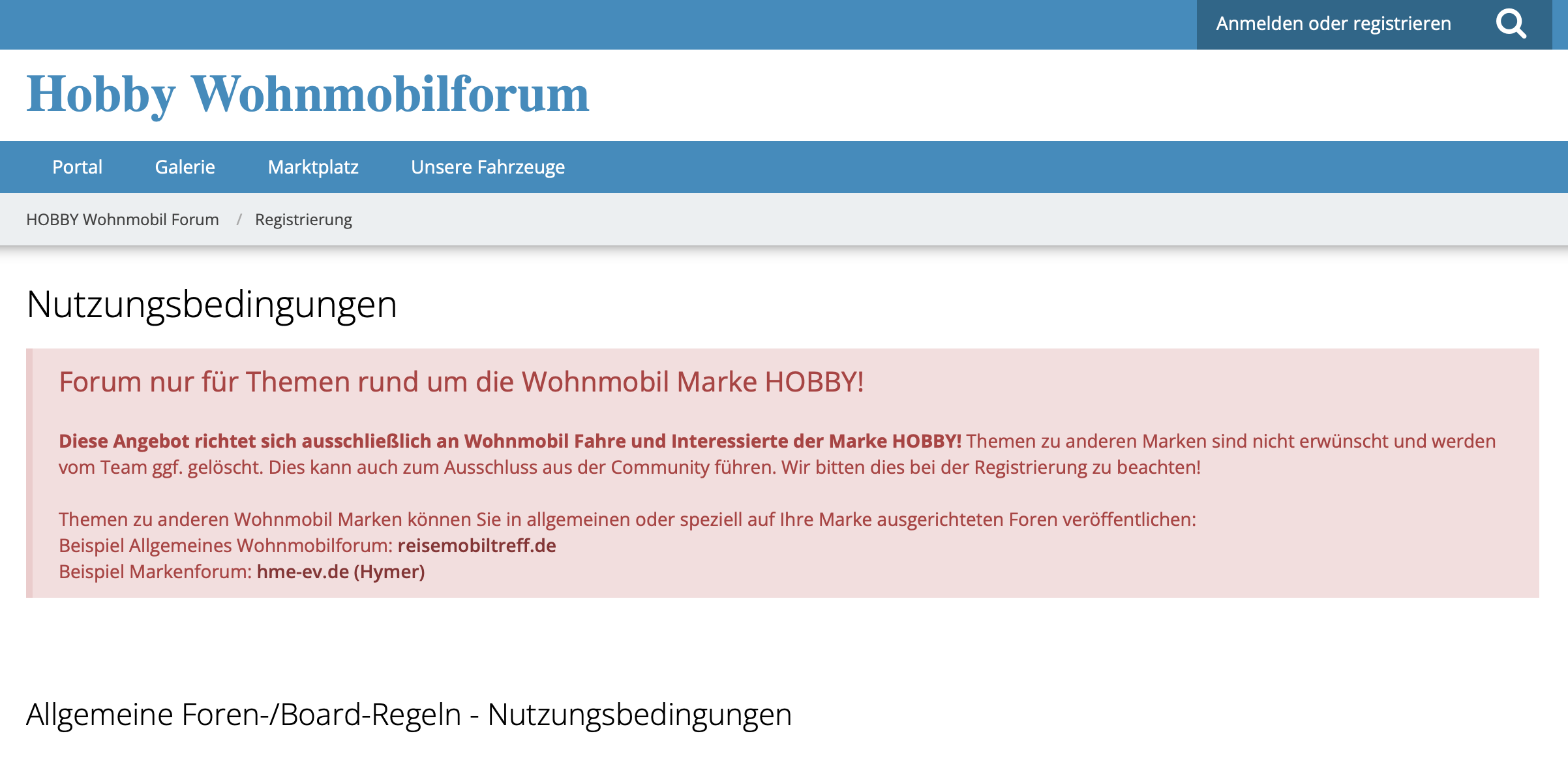Click the sentence ending Registrierung zu beachten
Screen dimensions: 1568x757
[990, 467]
